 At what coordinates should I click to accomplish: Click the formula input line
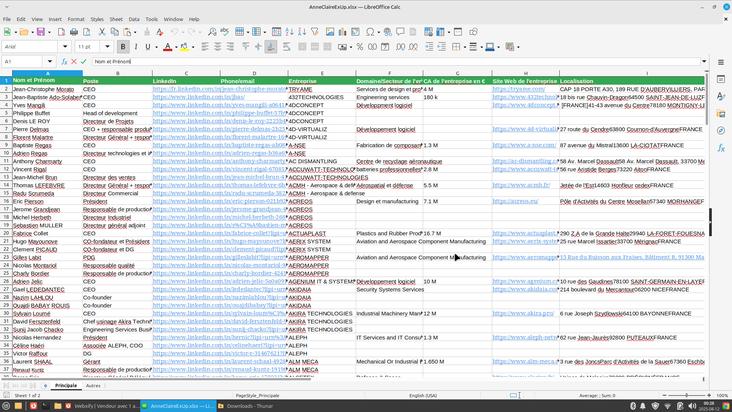pos(396,61)
